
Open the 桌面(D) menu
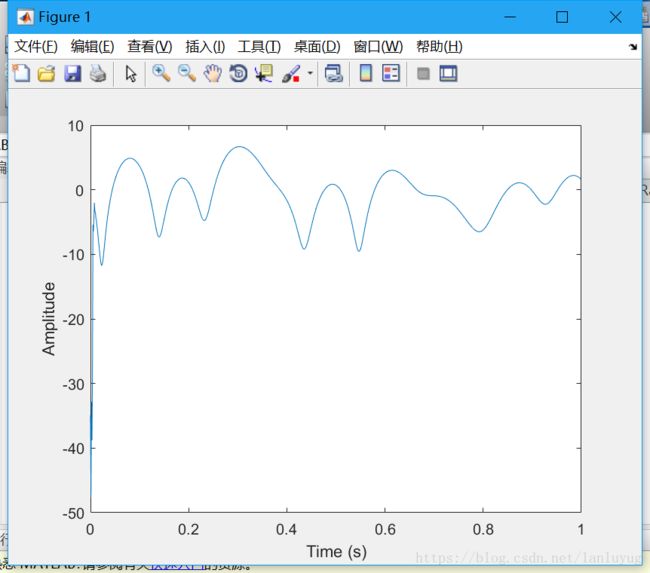(x=317, y=46)
